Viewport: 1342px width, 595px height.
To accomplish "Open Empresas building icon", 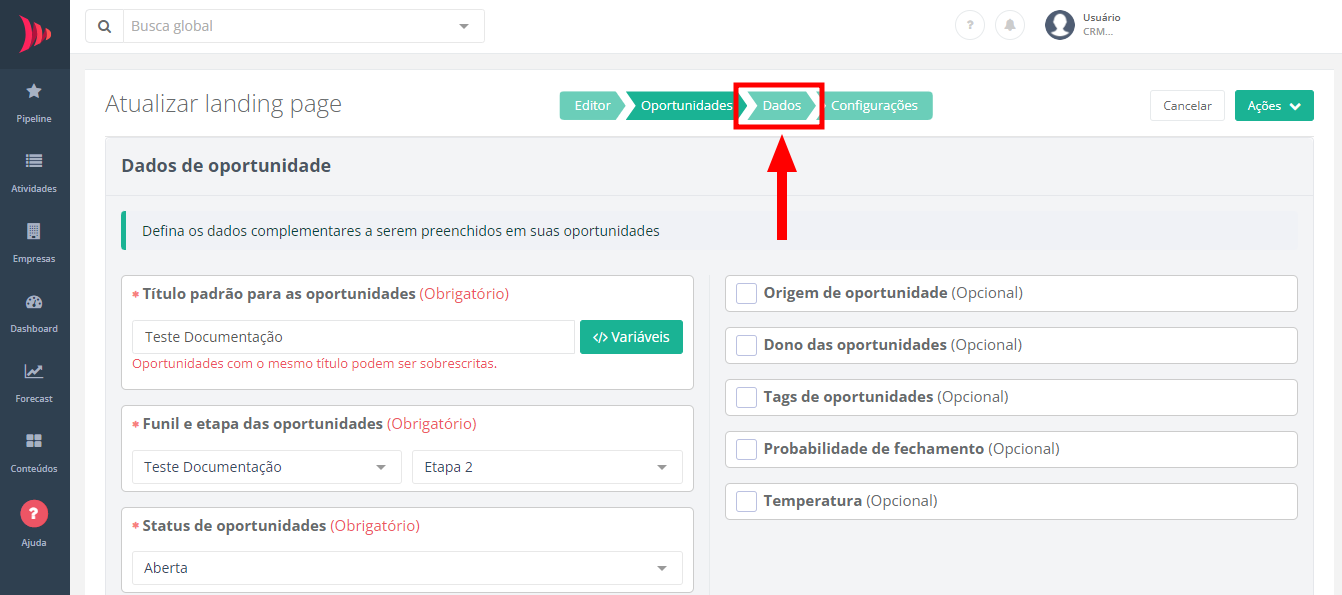I will pos(34,231).
